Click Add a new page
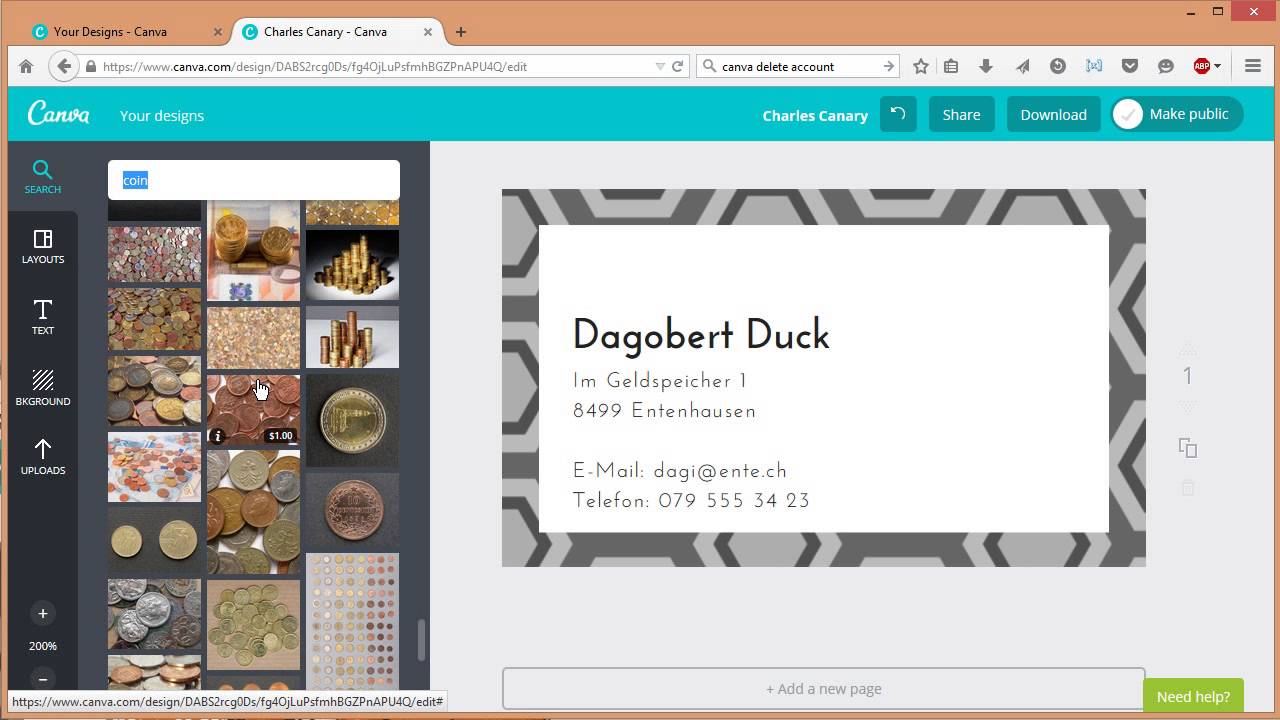Screen dimensions: 1280x720 [x=823, y=689]
